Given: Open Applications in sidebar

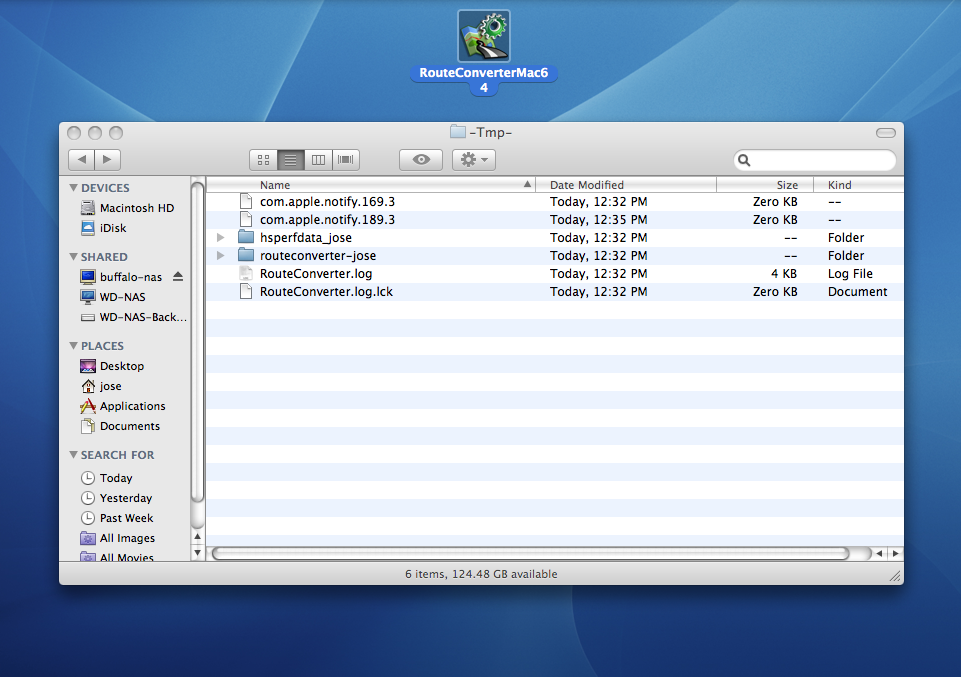Looking at the screenshot, I should coord(123,406).
